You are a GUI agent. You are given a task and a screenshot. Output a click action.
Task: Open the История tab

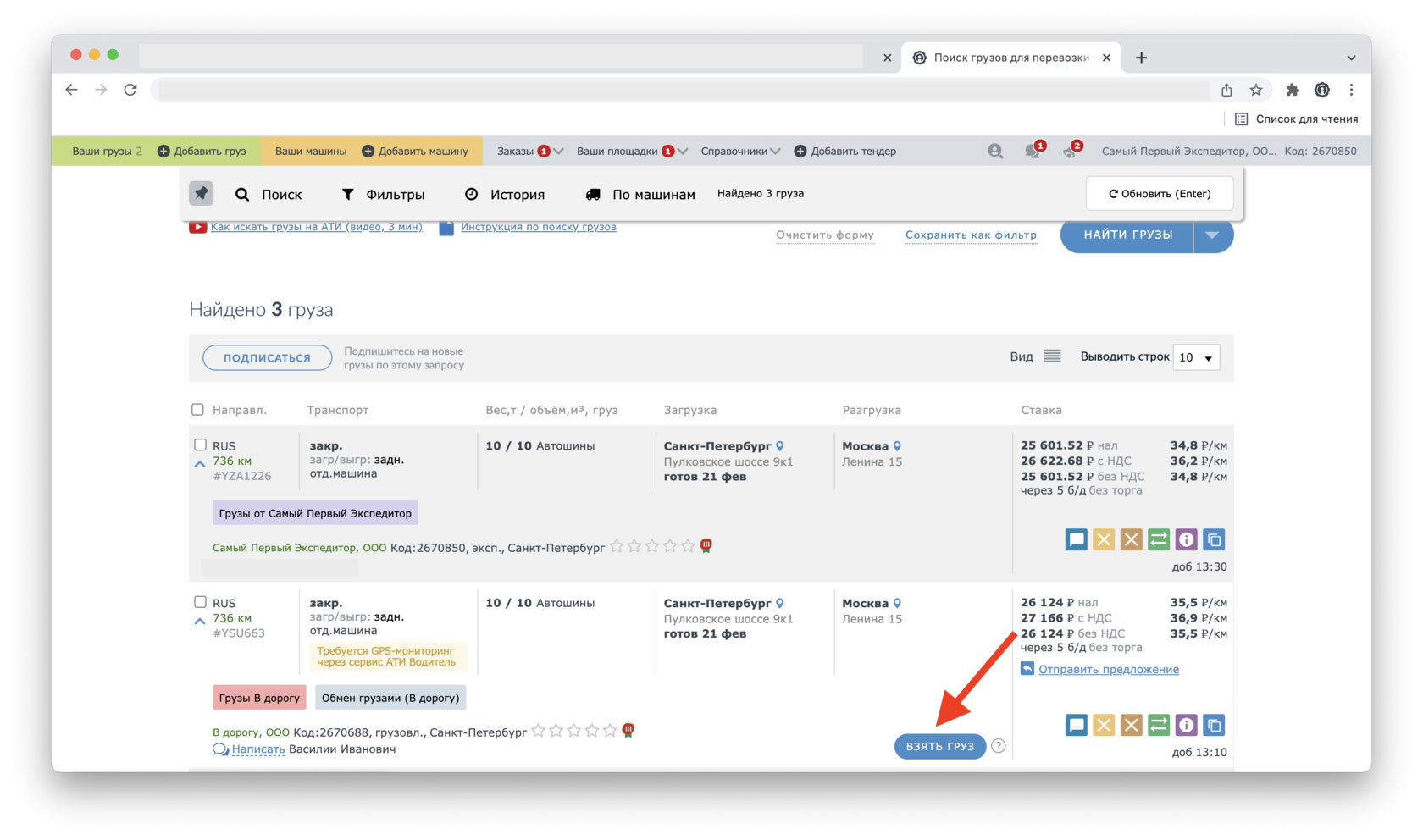505,194
